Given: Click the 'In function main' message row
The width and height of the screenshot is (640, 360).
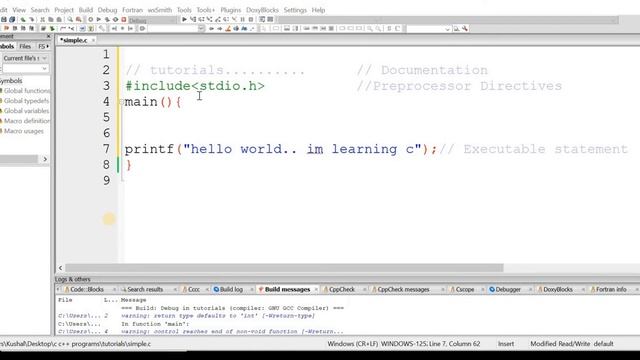Looking at the screenshot, I should [x=155, y=324].
